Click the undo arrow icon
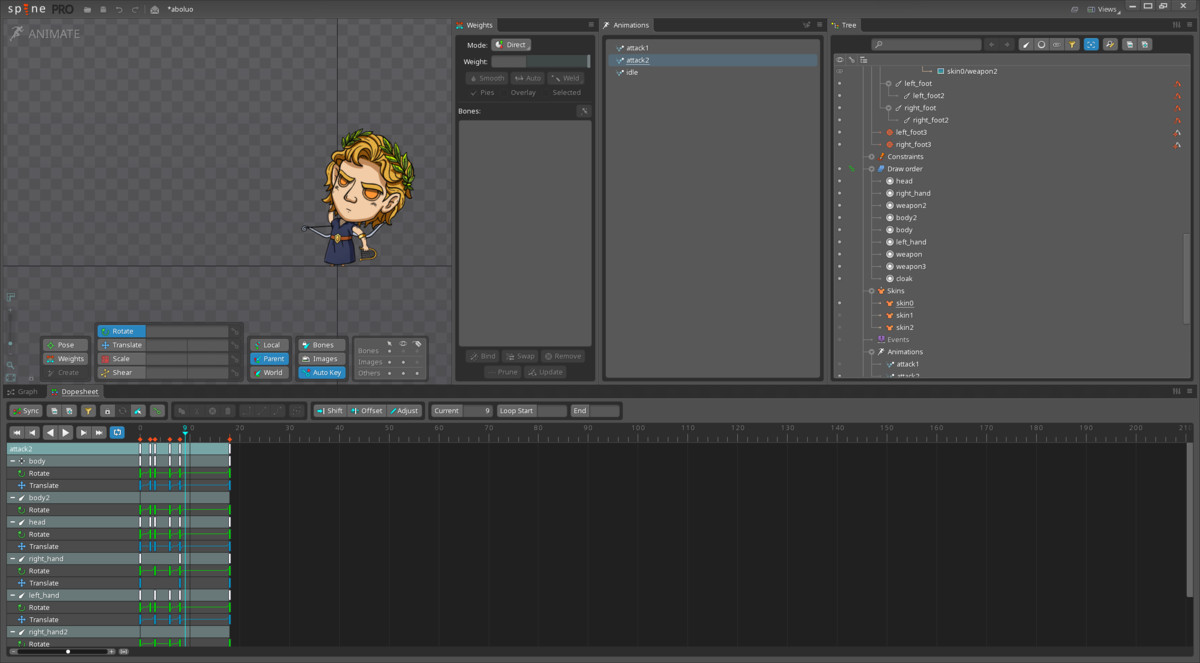 pyautogui.click(x=119, y=9)
